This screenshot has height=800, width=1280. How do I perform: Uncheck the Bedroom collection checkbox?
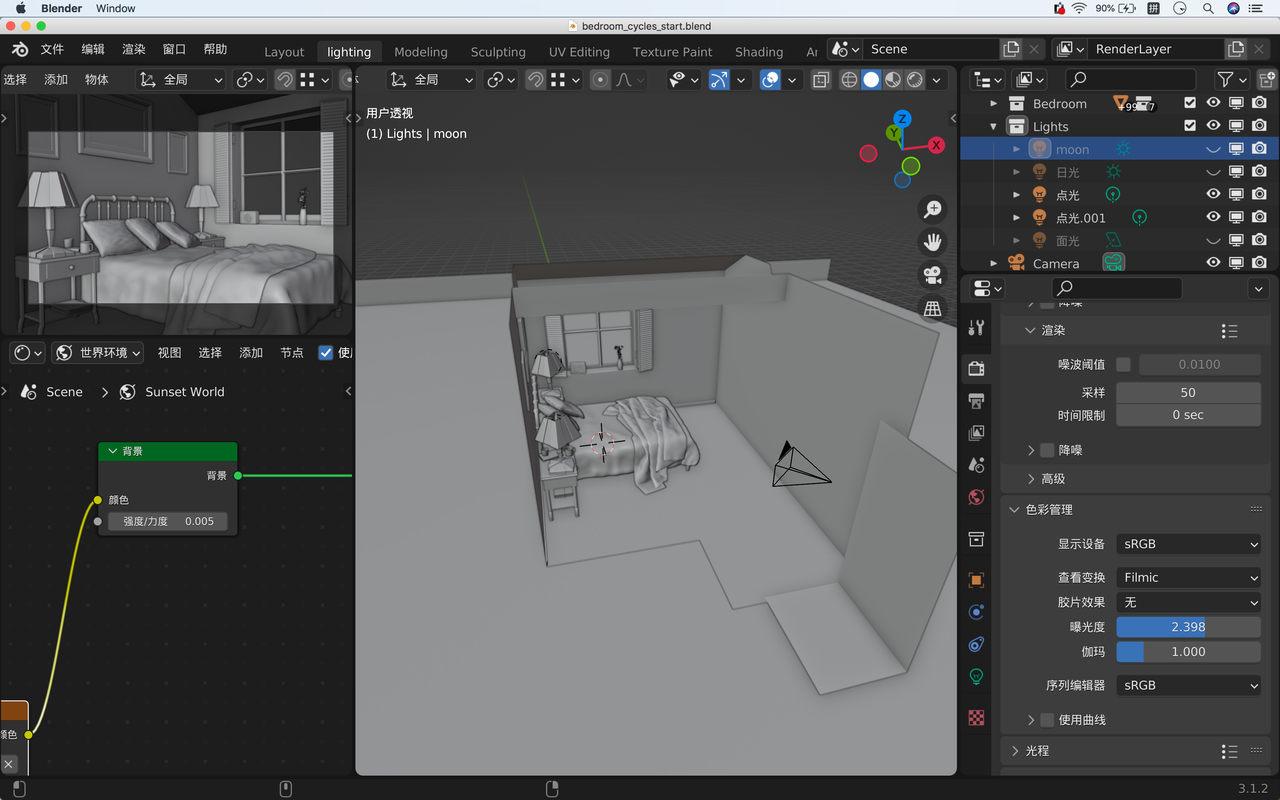coord(1189,103)
